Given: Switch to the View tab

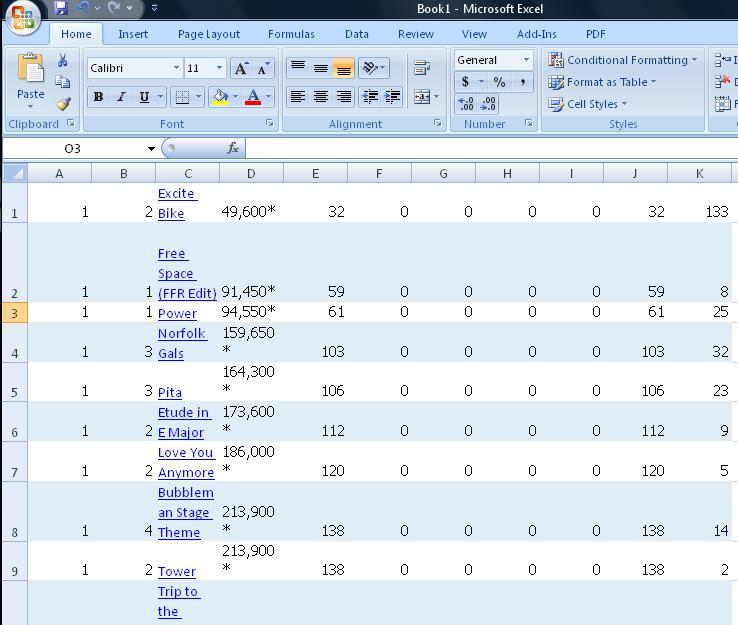Looking at the screenshot, I should point(474,34).
